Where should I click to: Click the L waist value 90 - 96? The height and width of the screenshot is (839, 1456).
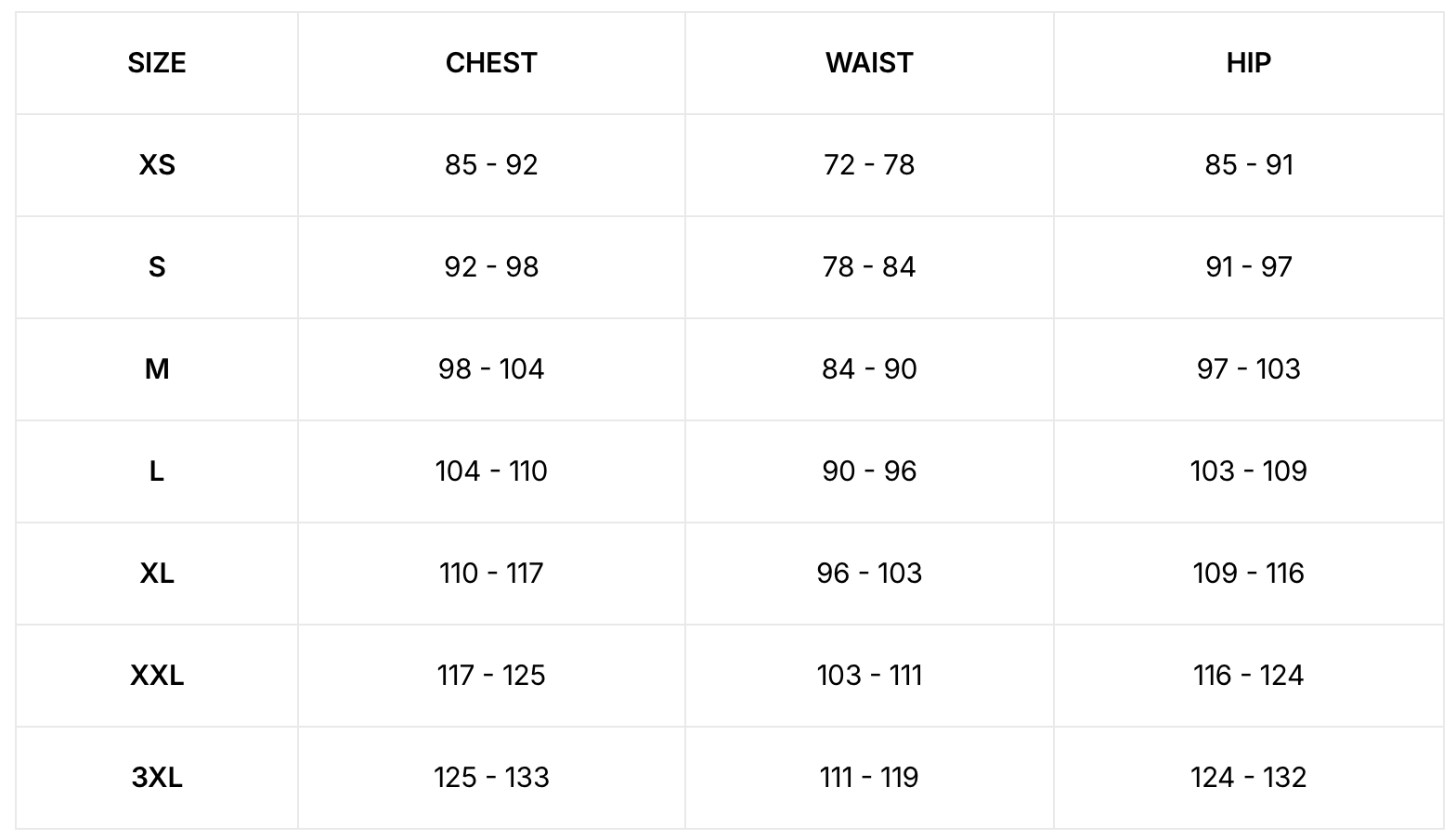click(x=869, y=471)
